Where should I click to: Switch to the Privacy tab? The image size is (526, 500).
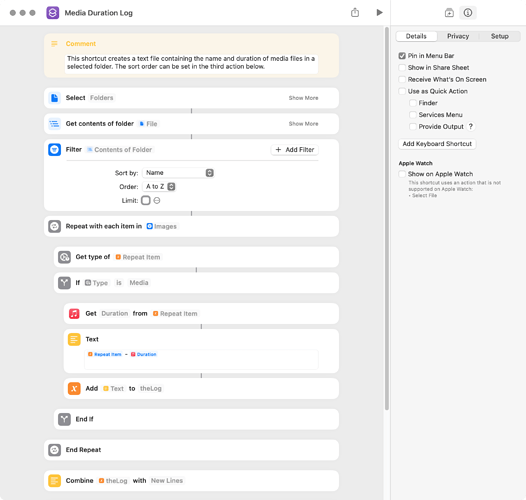coord(458,36)
